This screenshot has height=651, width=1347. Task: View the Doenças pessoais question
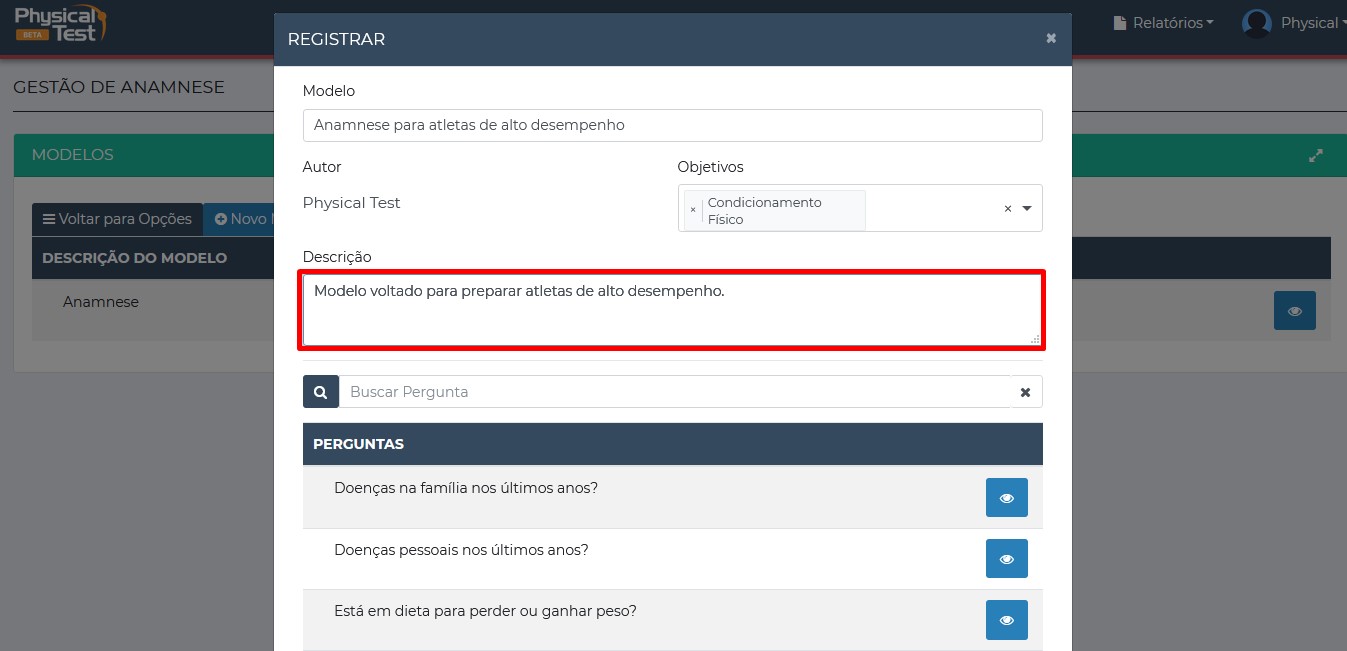1006,559
